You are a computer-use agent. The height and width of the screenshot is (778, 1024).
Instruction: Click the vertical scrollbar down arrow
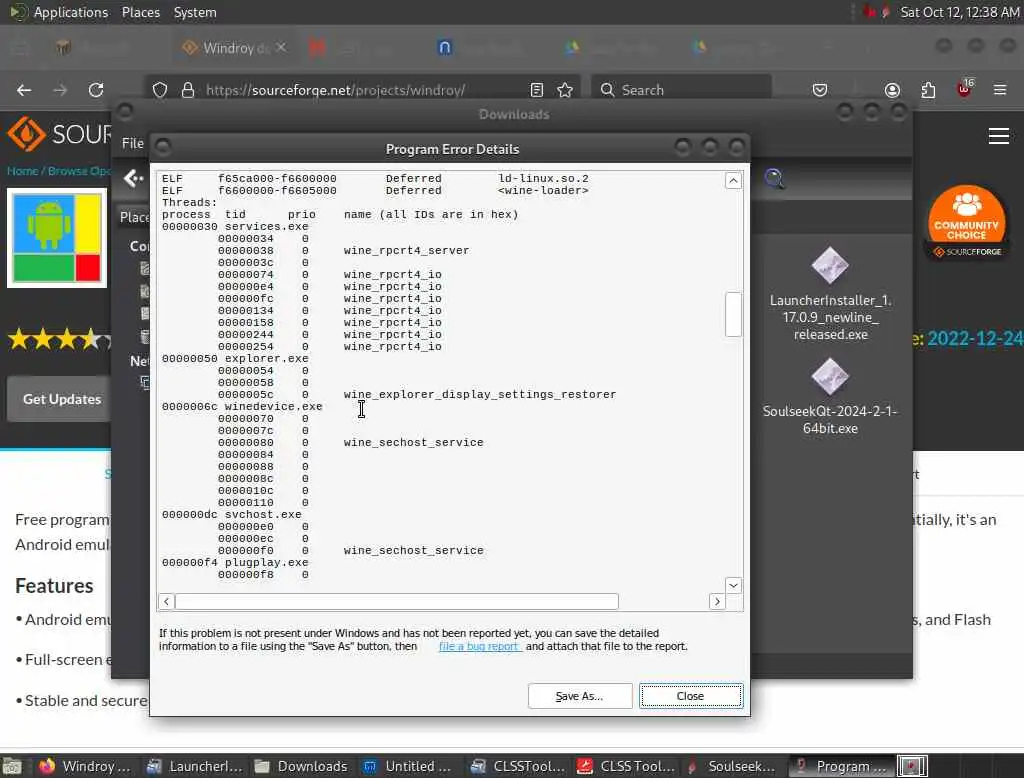tap(733, 585)
